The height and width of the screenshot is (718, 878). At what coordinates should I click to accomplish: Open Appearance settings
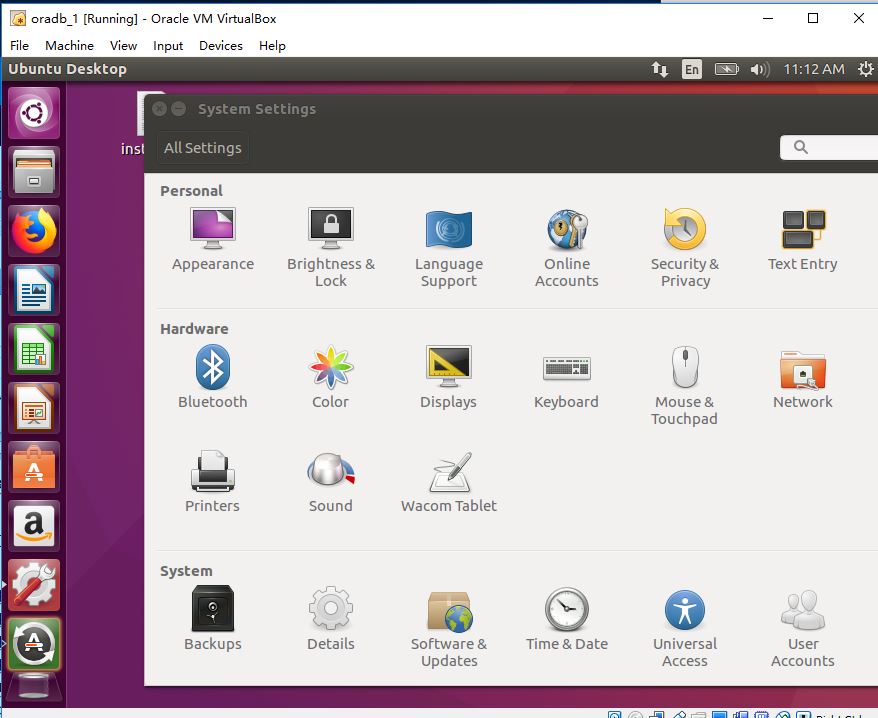(x=213, y=239)
